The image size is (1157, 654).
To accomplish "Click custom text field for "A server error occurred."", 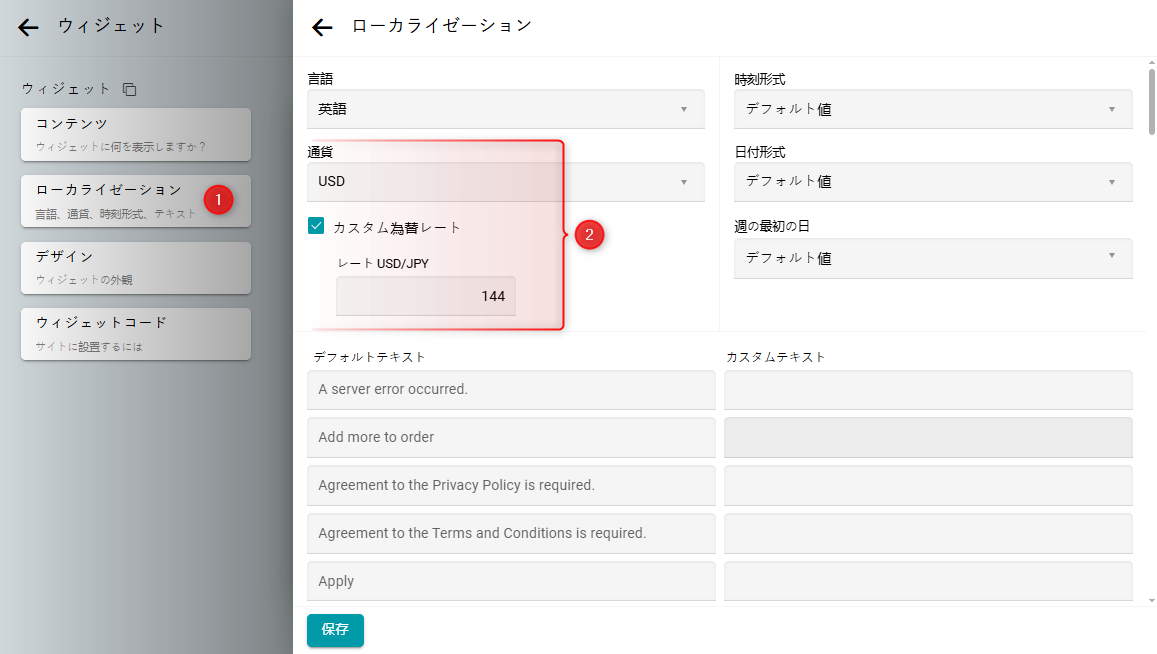I will coord(927,390).
